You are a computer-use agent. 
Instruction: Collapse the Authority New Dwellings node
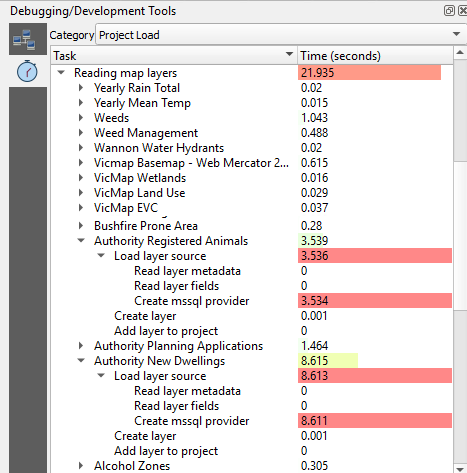pyautogui.click(x=81, y=360)
